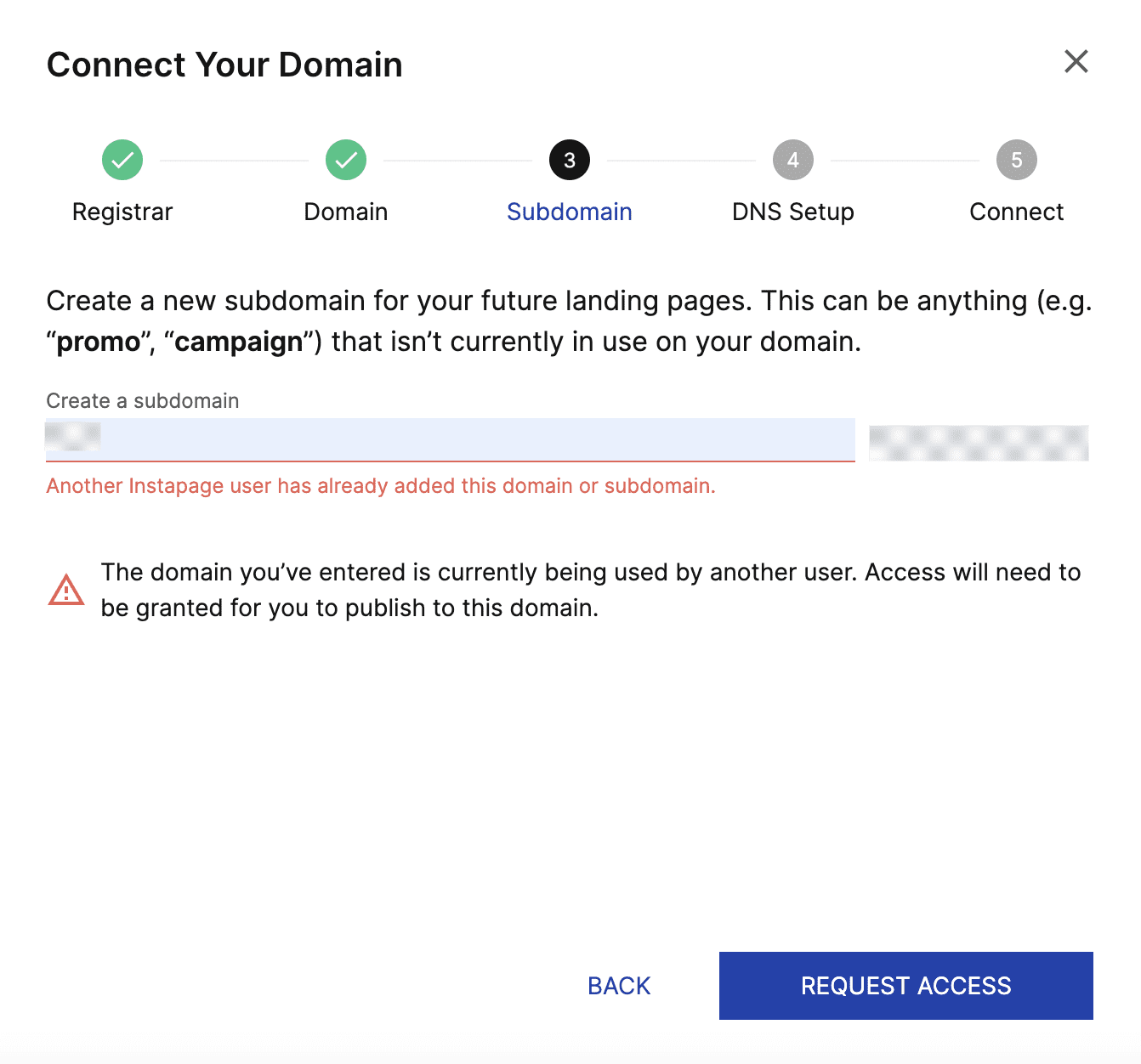Click the Registrar step green checkmark icon
This screenshot has height=1064, width=1141.
[122, 160]
